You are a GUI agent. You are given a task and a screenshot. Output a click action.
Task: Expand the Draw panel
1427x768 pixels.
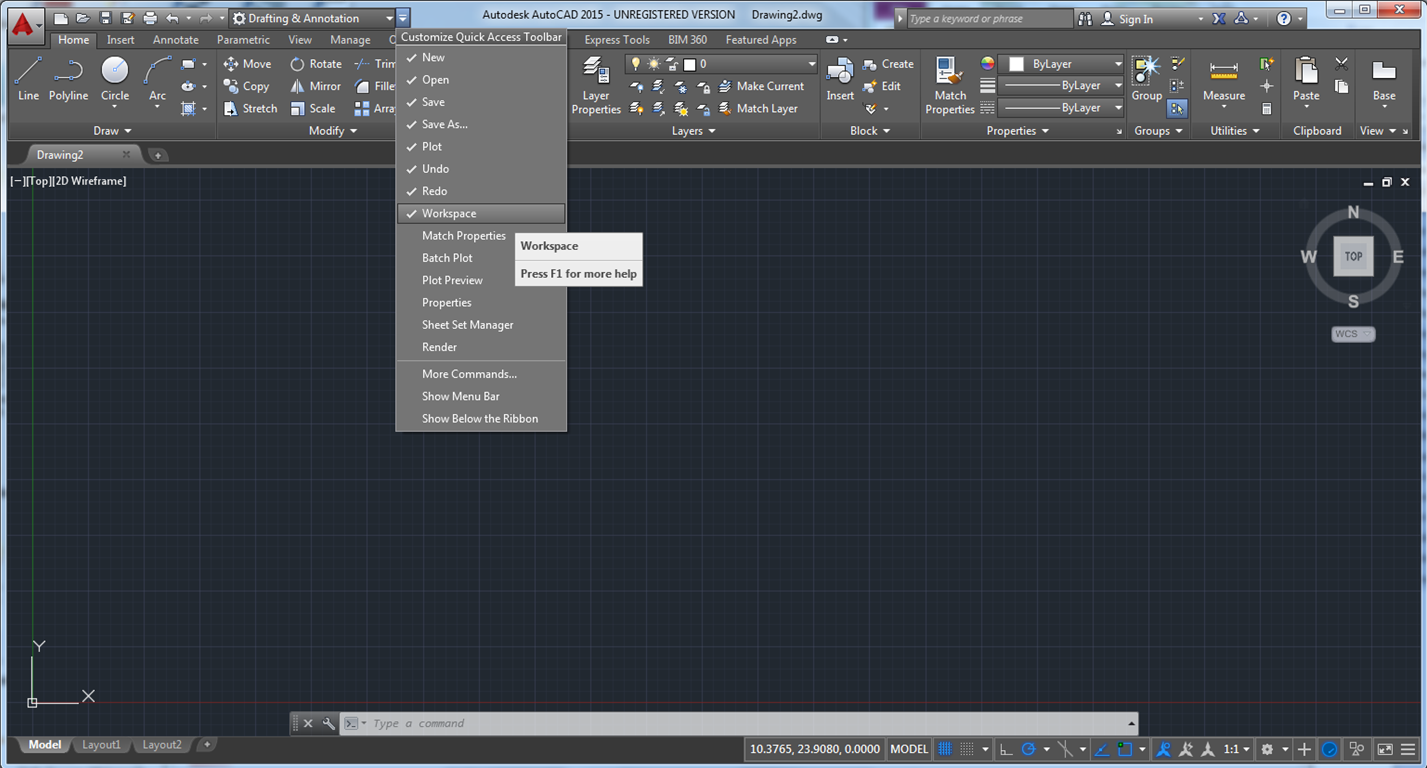[x=112, y=131]
